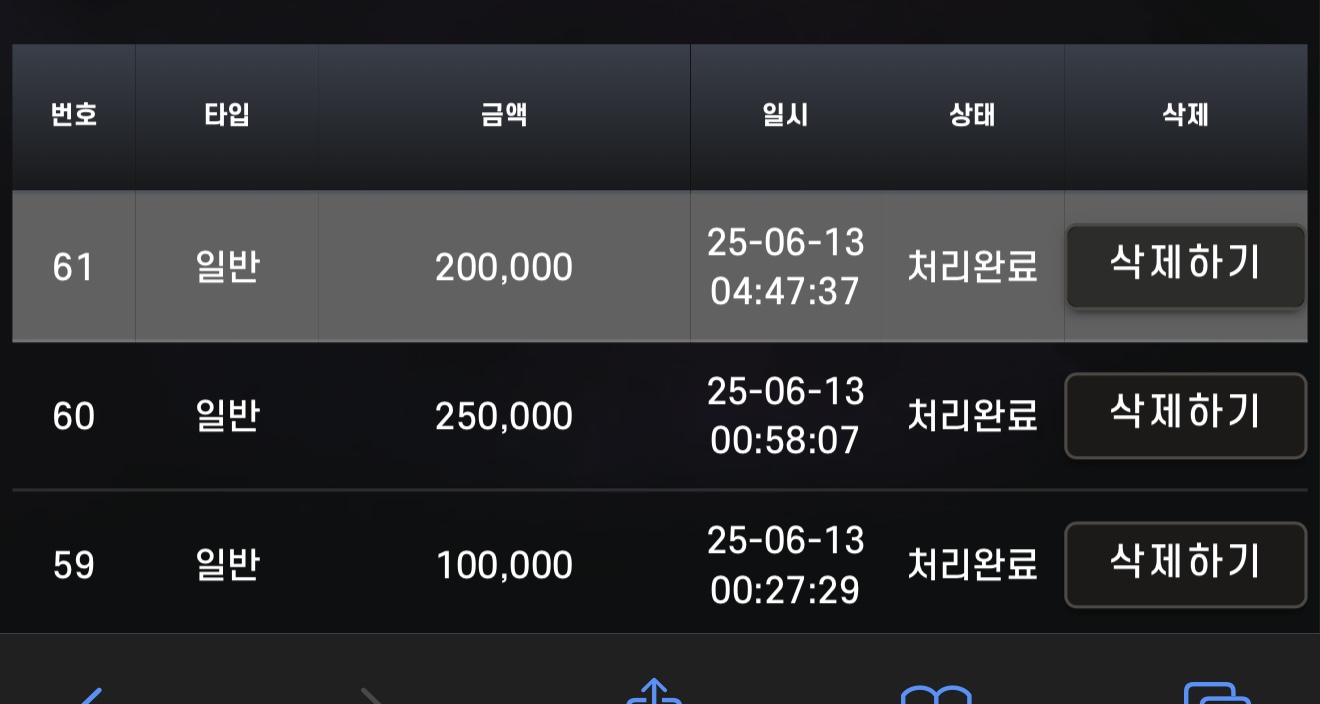
Task: Select the 번호 column header
Action: [x=74, y=116]
